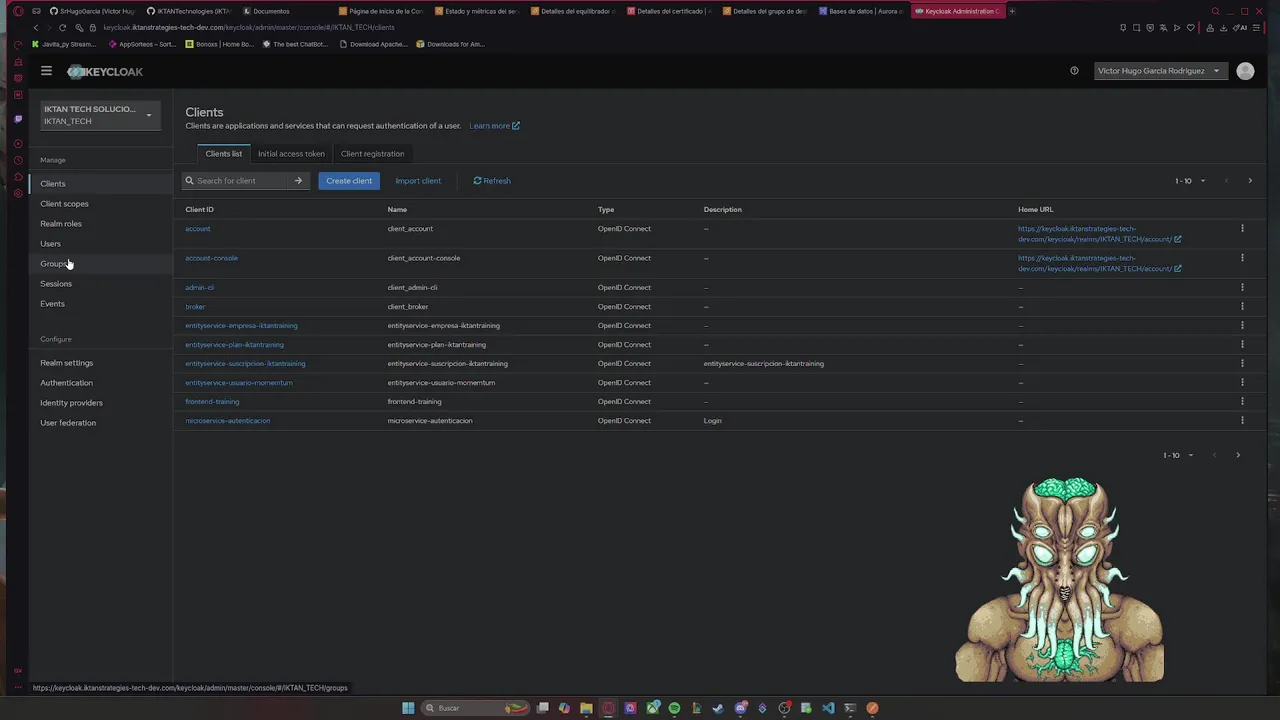Screen dimensions: 1280x720
Task: Open kebab menu for entityservice-usuario-momentum row
Action: pyautogui.click(x=1242, y=383)
